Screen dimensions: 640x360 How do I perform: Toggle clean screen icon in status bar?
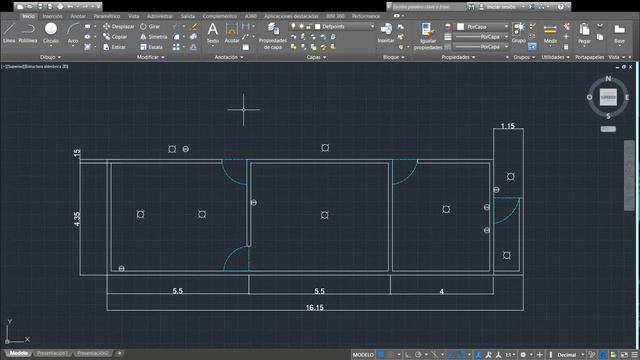click(624, 355)
